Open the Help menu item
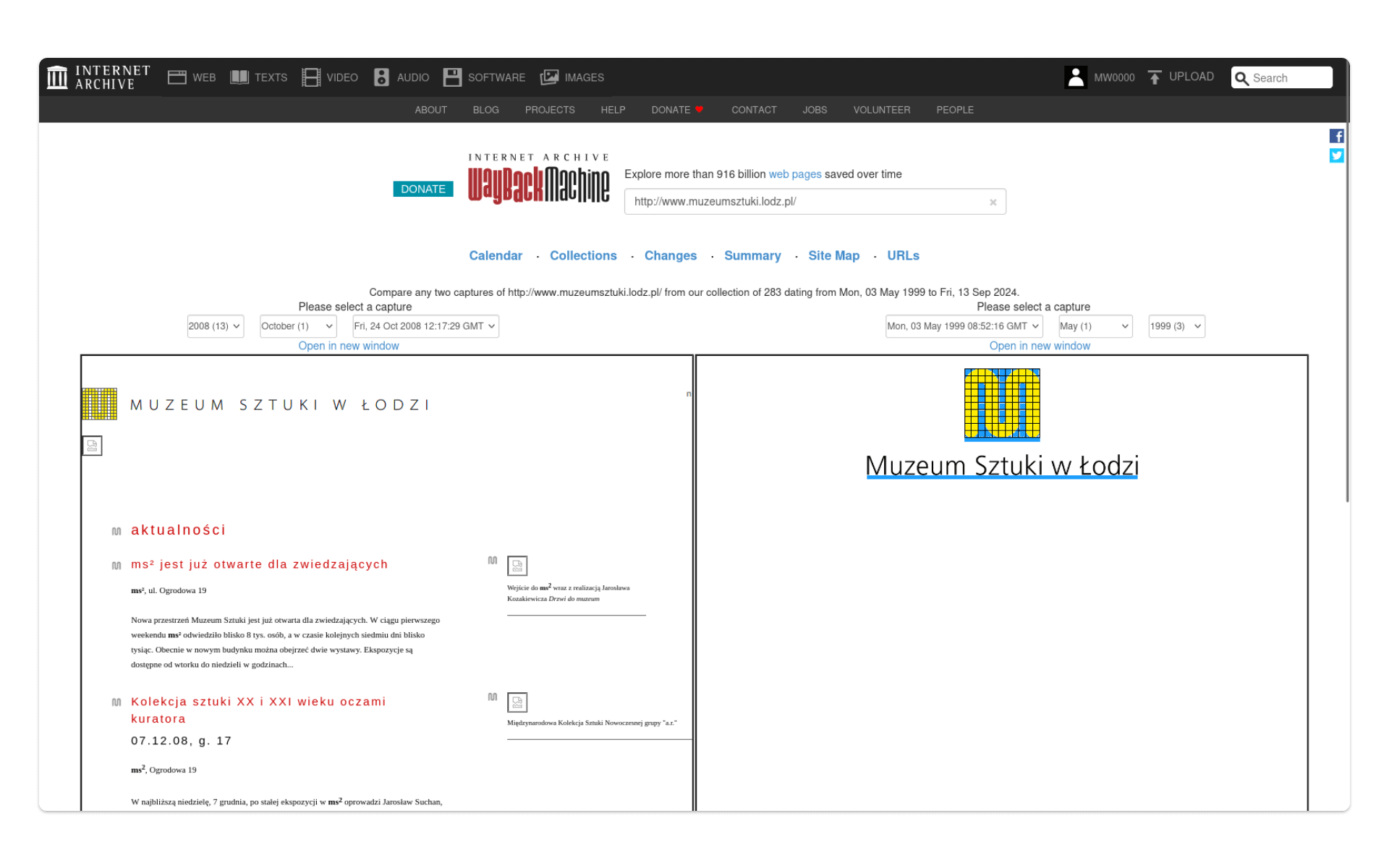This screenshot has height=868, width=1389. pos(613,110)
